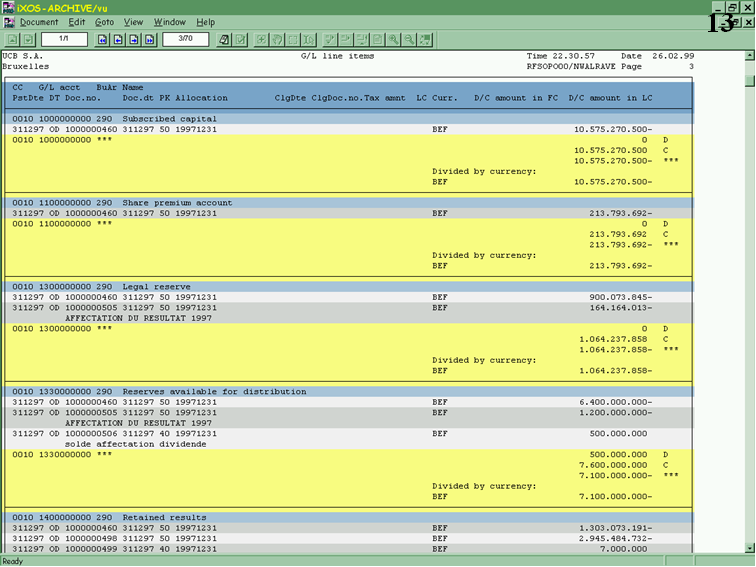Image resolution: width=756 pixels, height=567 pixels.
Task: Click the previous document toolbar icon
Action: (x=12, y=39)
